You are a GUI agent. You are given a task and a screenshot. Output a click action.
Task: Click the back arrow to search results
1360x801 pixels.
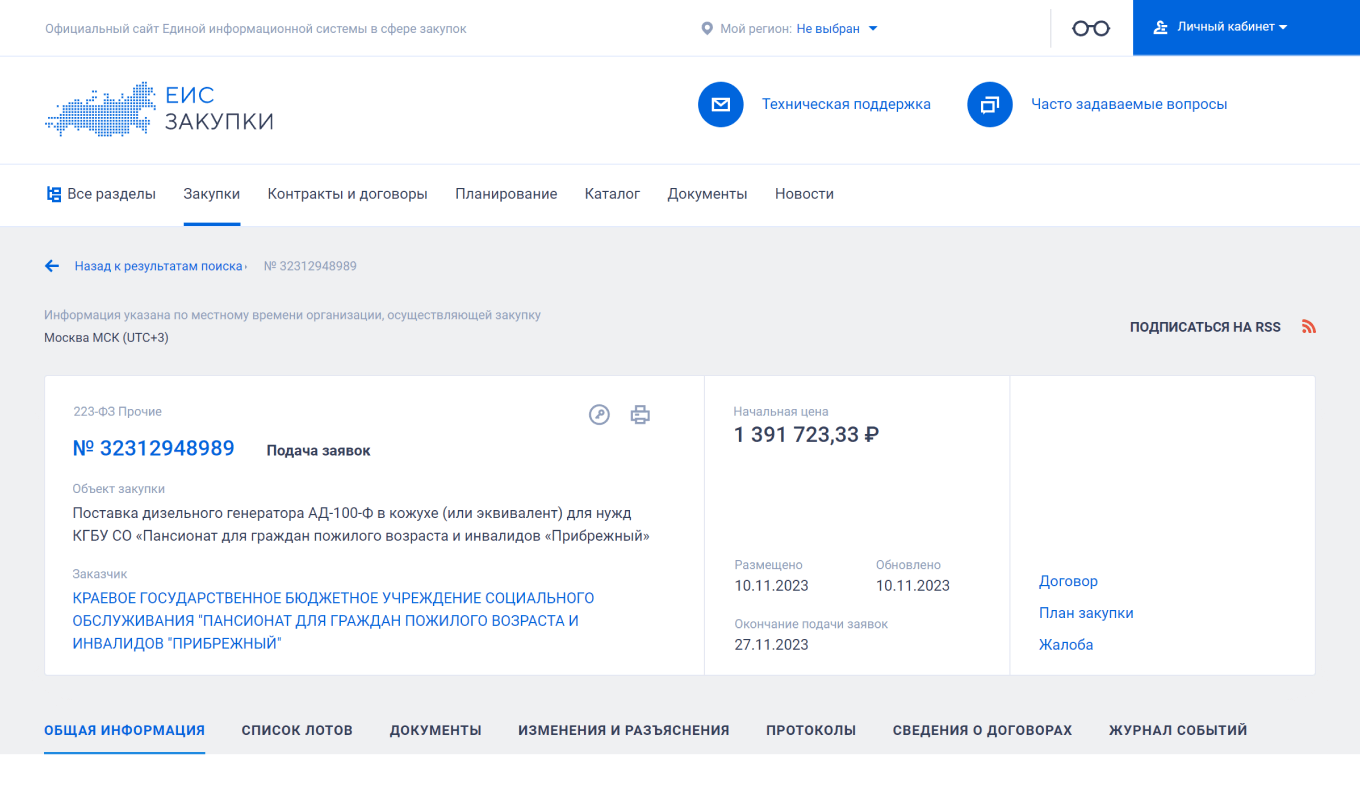point(52,266)
